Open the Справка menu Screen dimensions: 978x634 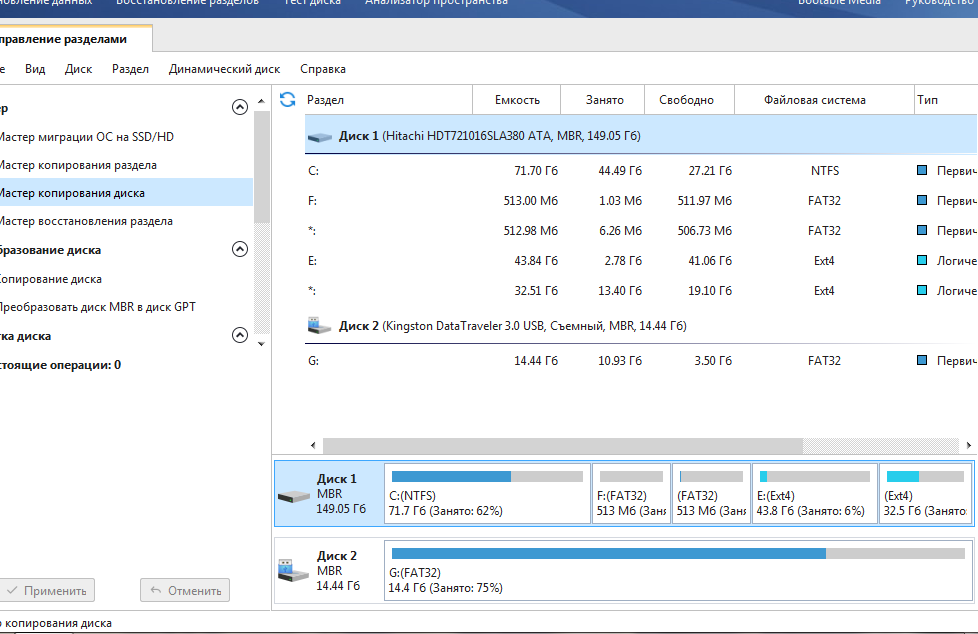(323, 69)
